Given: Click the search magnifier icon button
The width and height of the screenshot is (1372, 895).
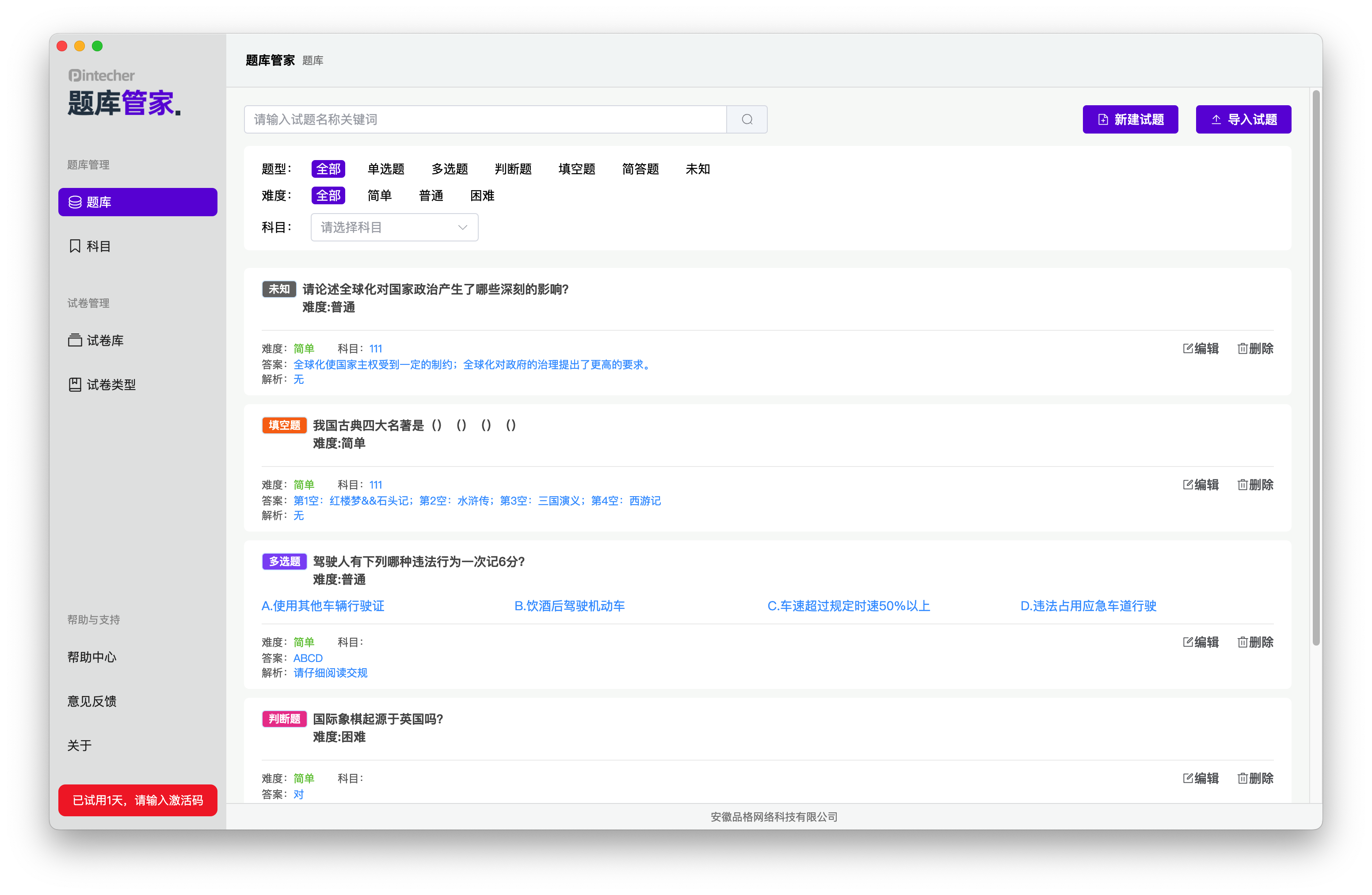Looking at the screenshot, I should (747, 119).
